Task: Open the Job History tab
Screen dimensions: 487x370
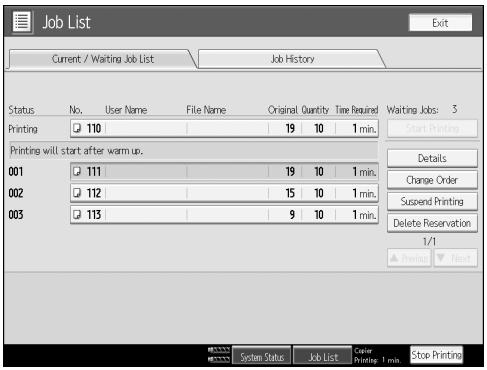Action: coord(292,59)
